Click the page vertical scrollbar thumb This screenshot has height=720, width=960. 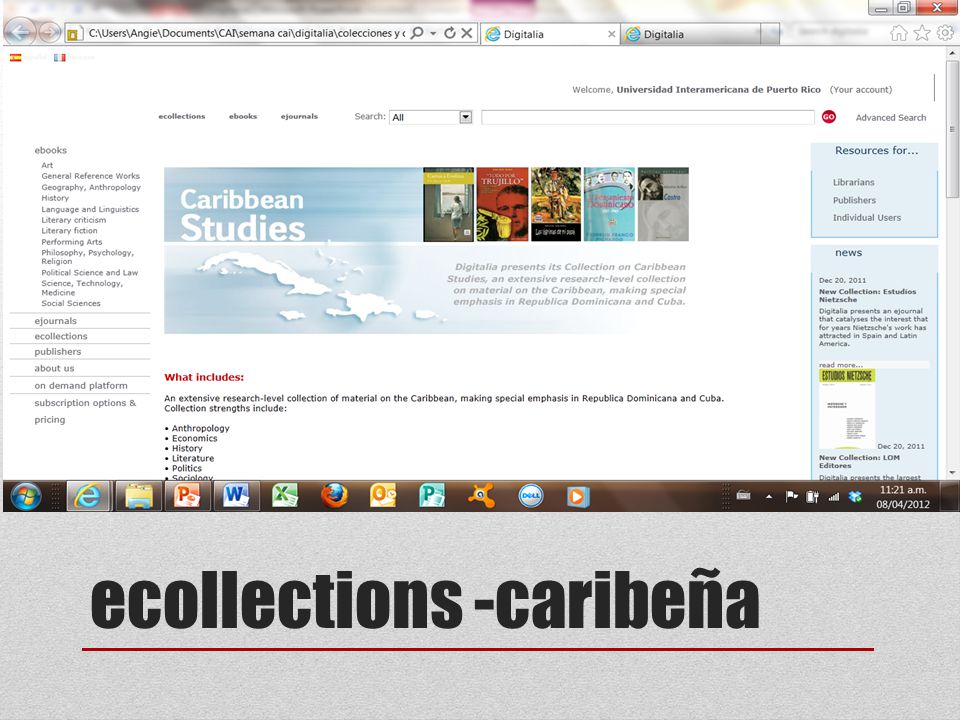click(x=952, y=129)
